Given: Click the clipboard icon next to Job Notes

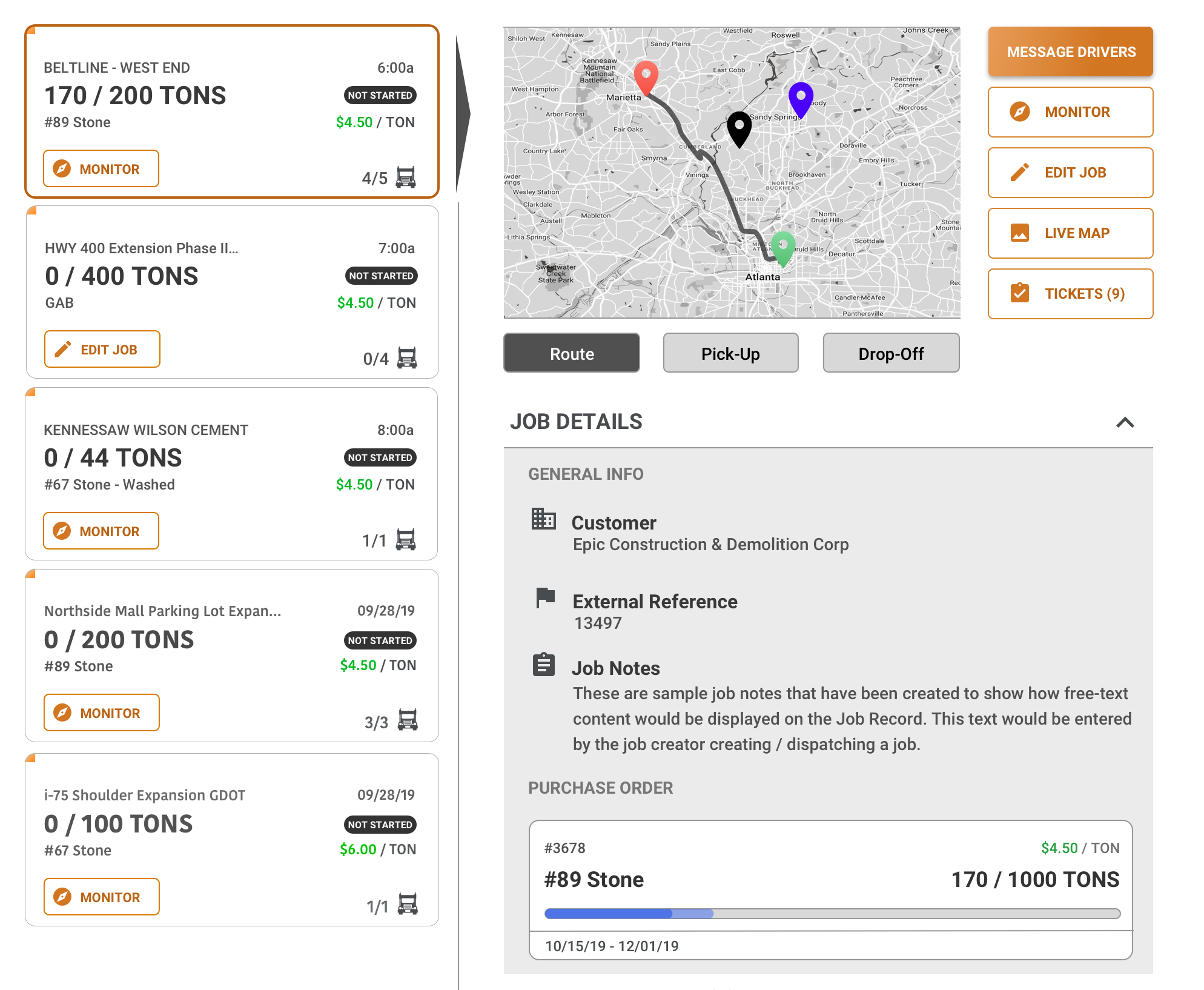Looking at the screenshot, I should 543,665.
